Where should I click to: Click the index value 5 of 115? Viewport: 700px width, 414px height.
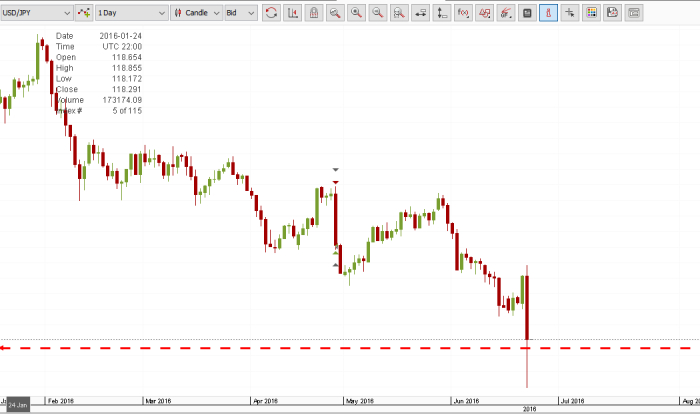(127, 111)
